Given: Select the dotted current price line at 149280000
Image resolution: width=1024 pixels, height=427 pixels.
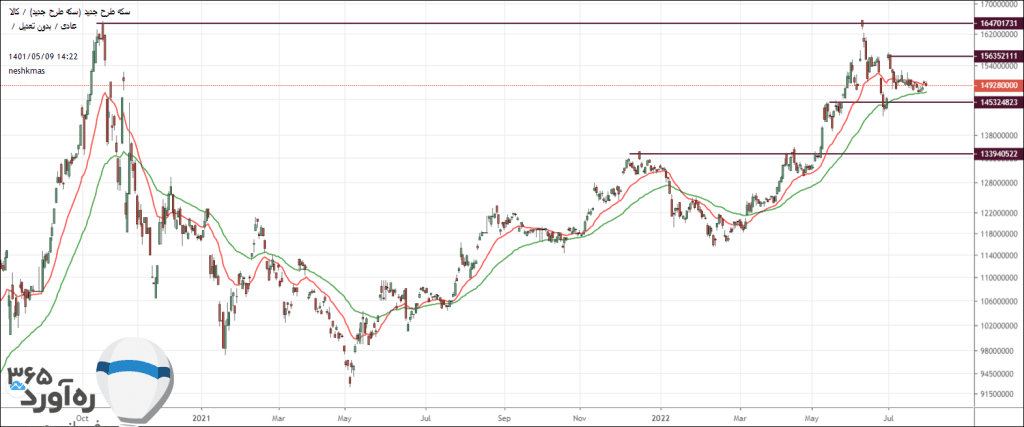Looking at the screenshot, I should (x=487, y=85).
